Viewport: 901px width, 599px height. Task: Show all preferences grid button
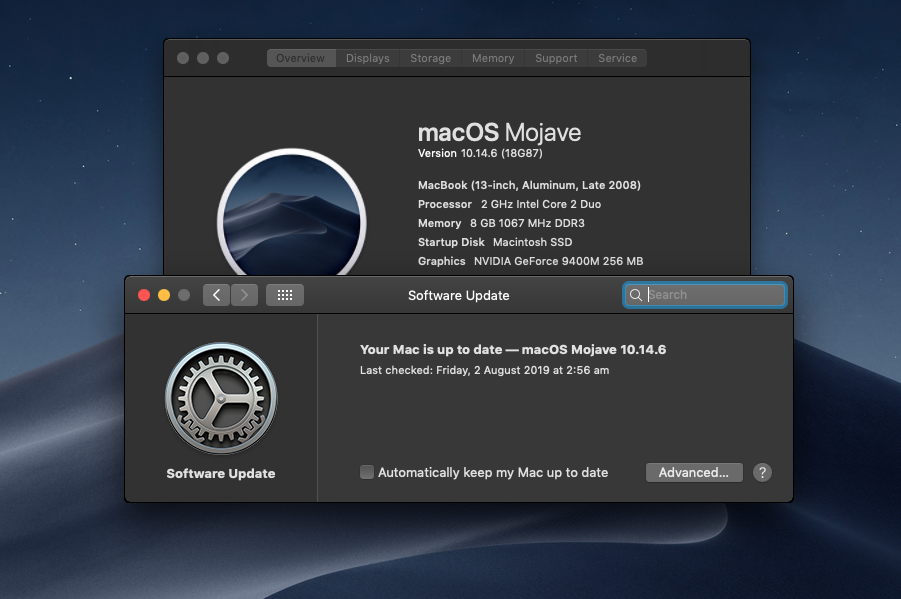[x=285, y=295]
